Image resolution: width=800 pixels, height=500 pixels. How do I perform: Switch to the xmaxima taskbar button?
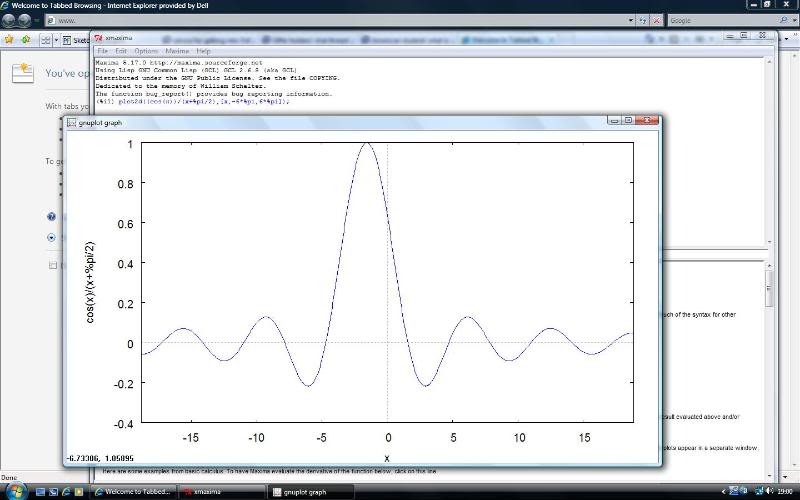222,492
